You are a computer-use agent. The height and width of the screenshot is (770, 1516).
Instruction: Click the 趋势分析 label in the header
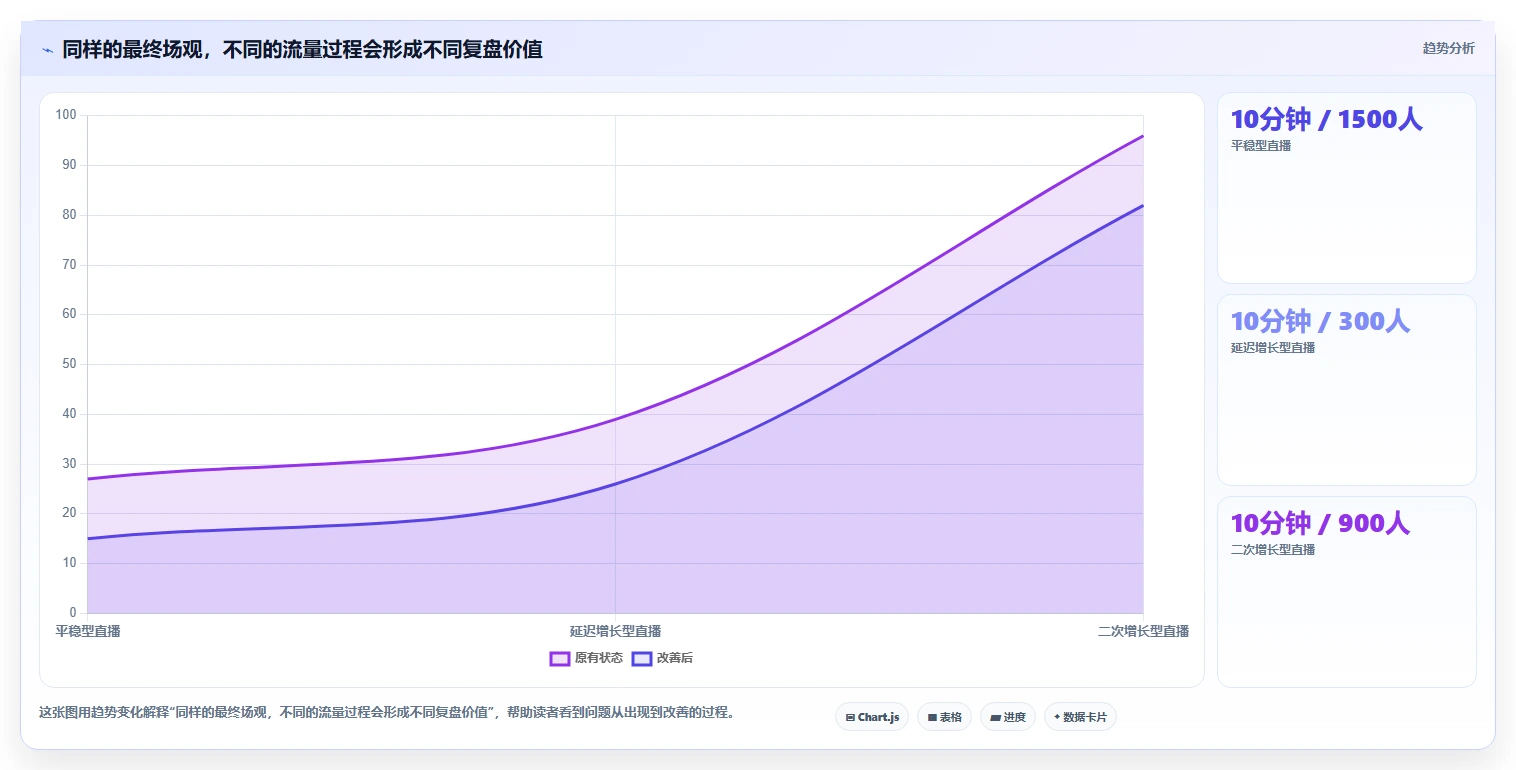[x=1448, y=48]
